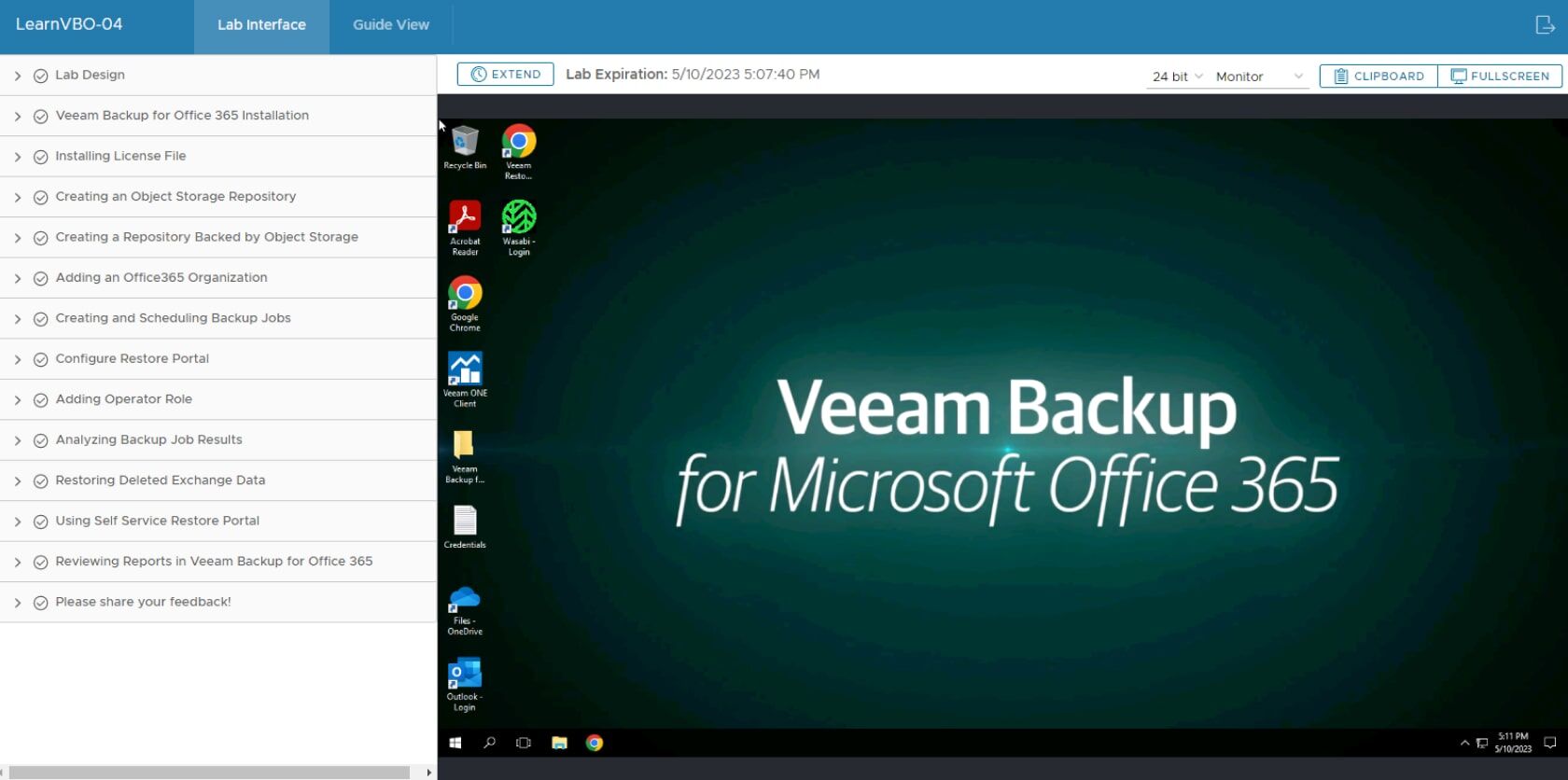Expand Creating a Repository Backed by Object Storage
This screenshot has height=780, width=1568.
click(18, 238)
